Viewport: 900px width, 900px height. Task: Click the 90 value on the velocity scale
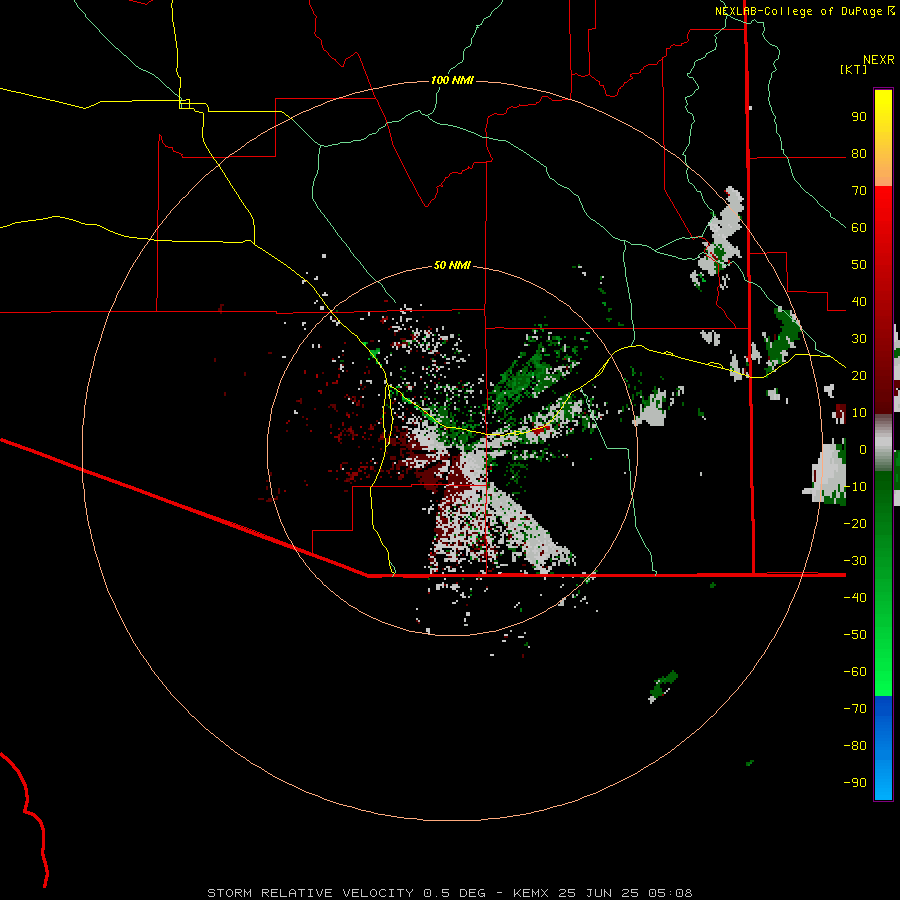(859, 117)
